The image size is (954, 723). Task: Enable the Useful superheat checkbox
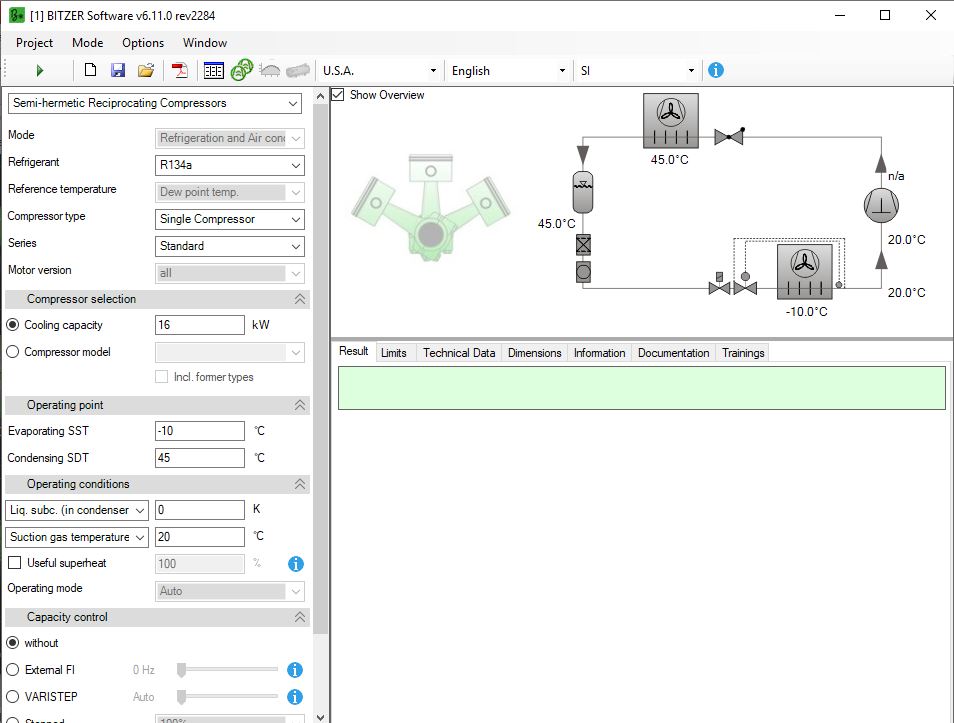15,563
